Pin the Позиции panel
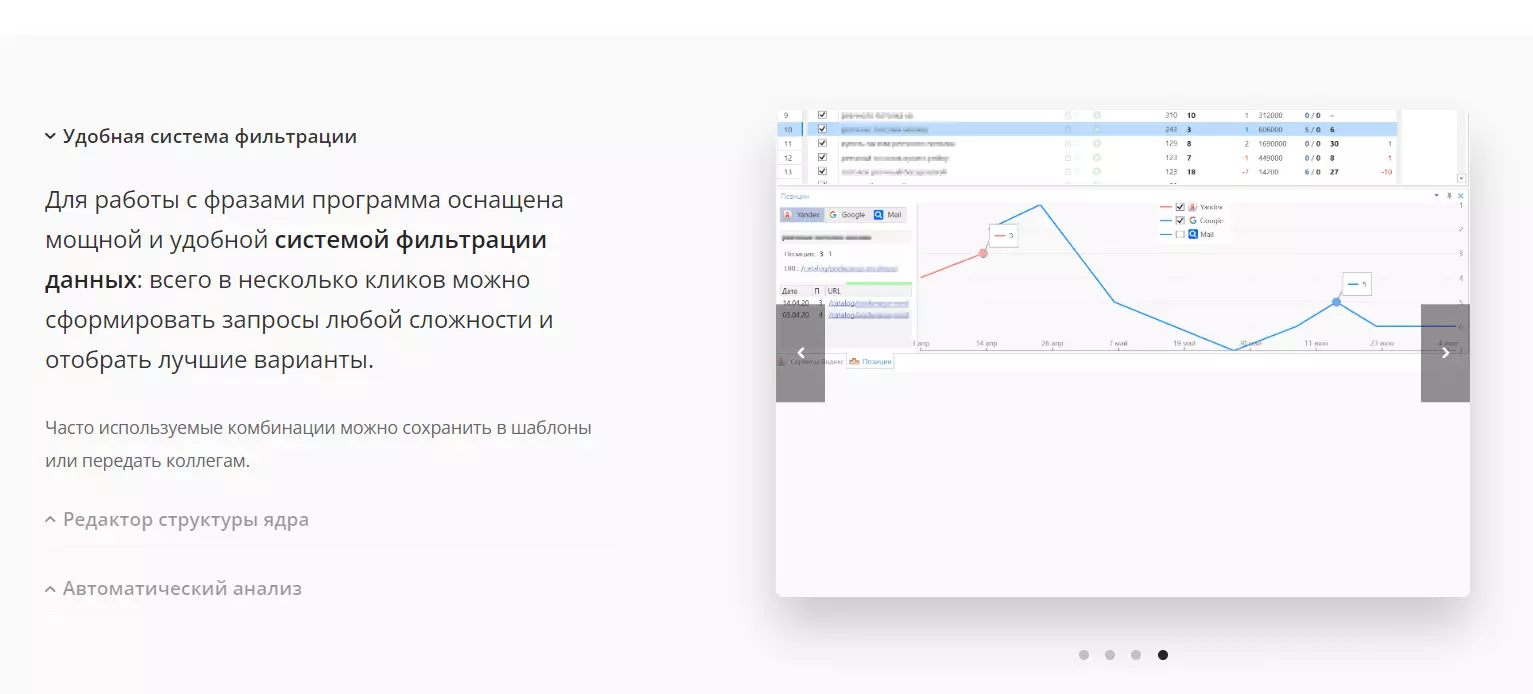Image resolution: width=1533 pixels, height=694 pixels. 1449,195
